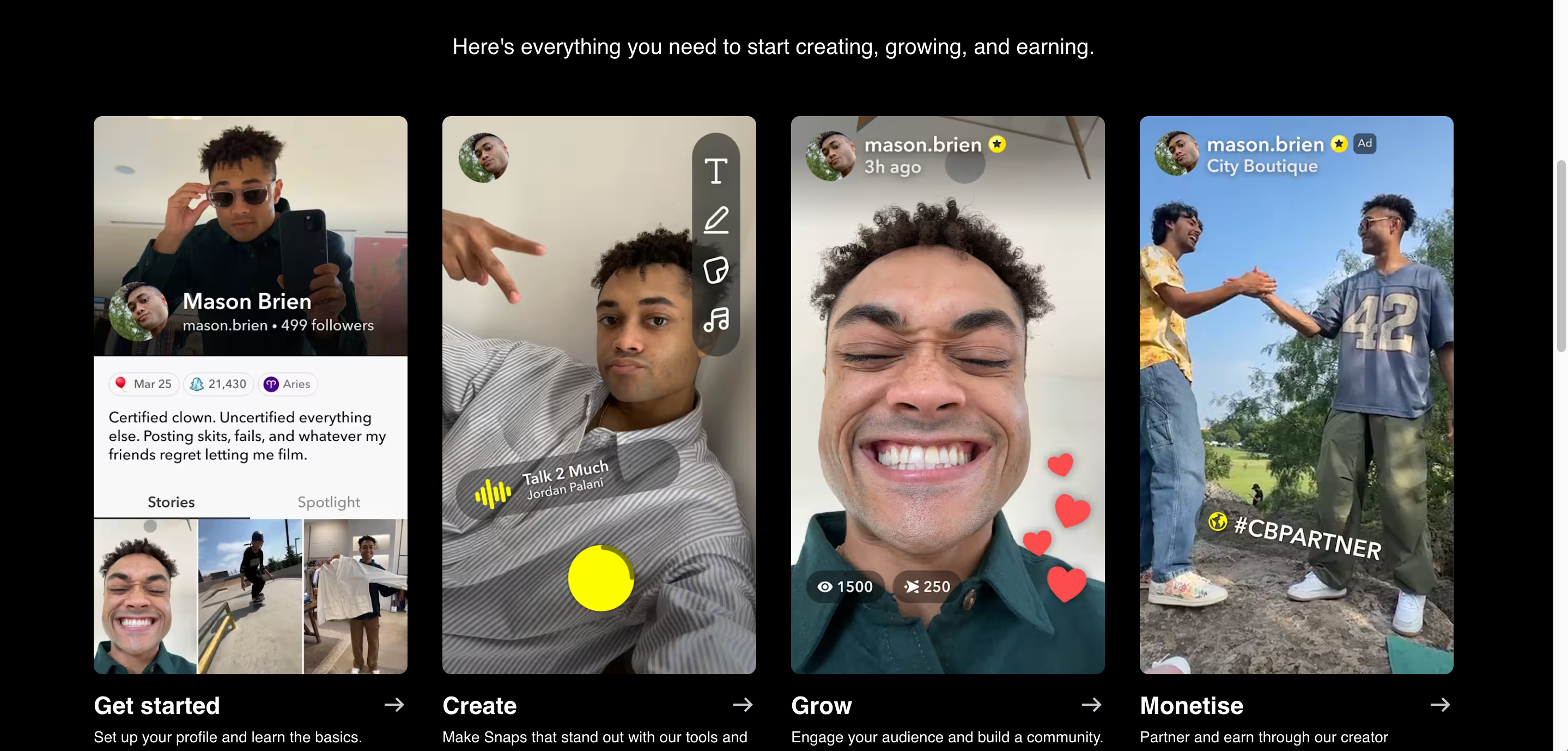Click the share icon beside 250

[x=911, y=586]
